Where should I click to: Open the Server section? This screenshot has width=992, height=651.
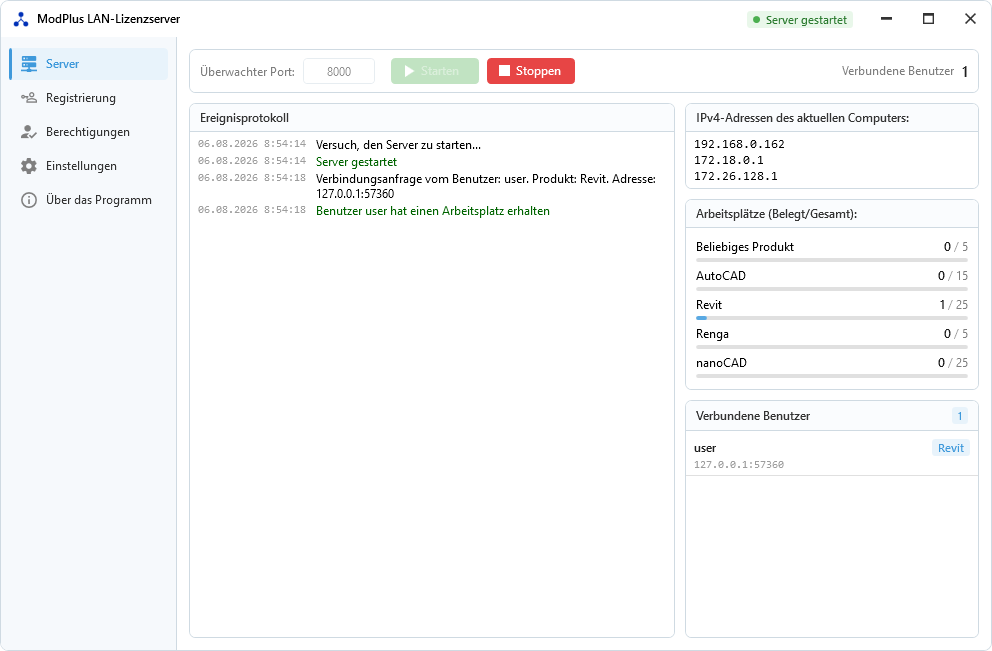[x=89, y=64]
